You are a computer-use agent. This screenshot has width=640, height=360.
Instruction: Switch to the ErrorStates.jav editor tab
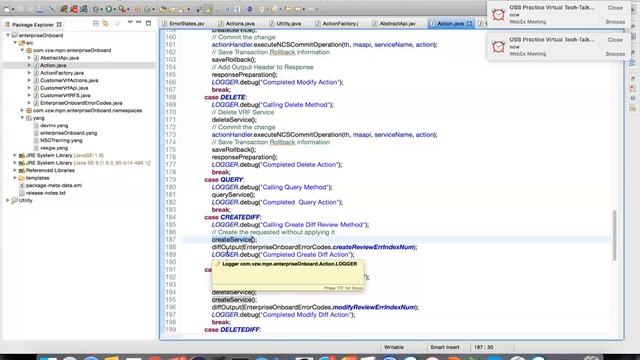[x=183, y=24]
